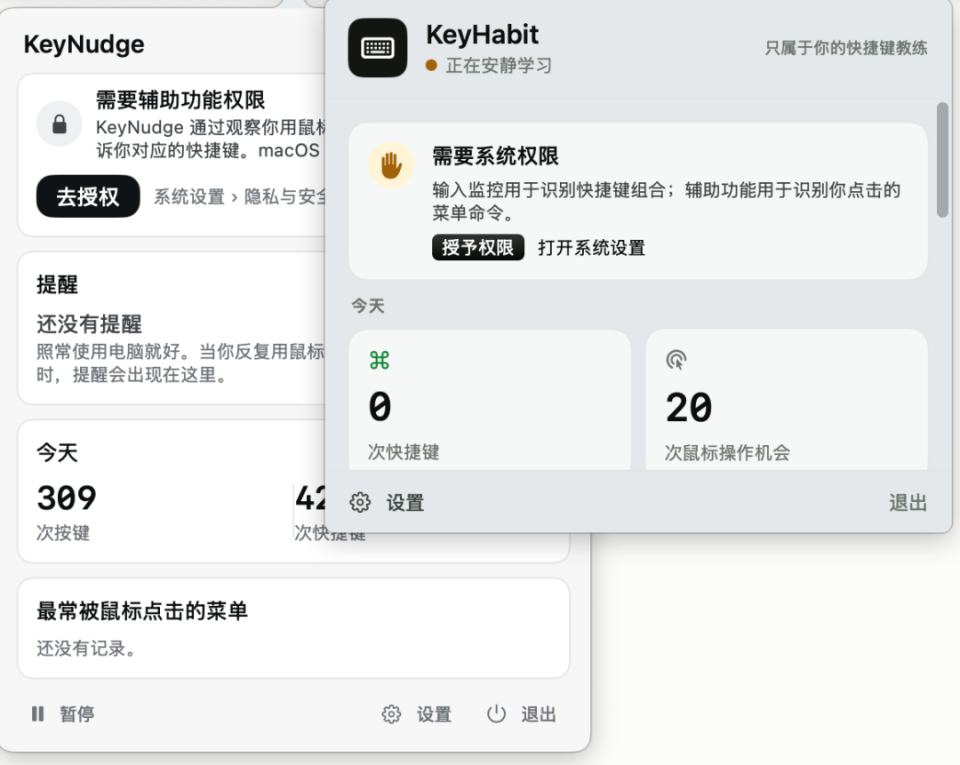Viewport: 960px width, 765px height.
Task: Open 设置 in KeyHabit footer
Action: [x=405, y=503]
